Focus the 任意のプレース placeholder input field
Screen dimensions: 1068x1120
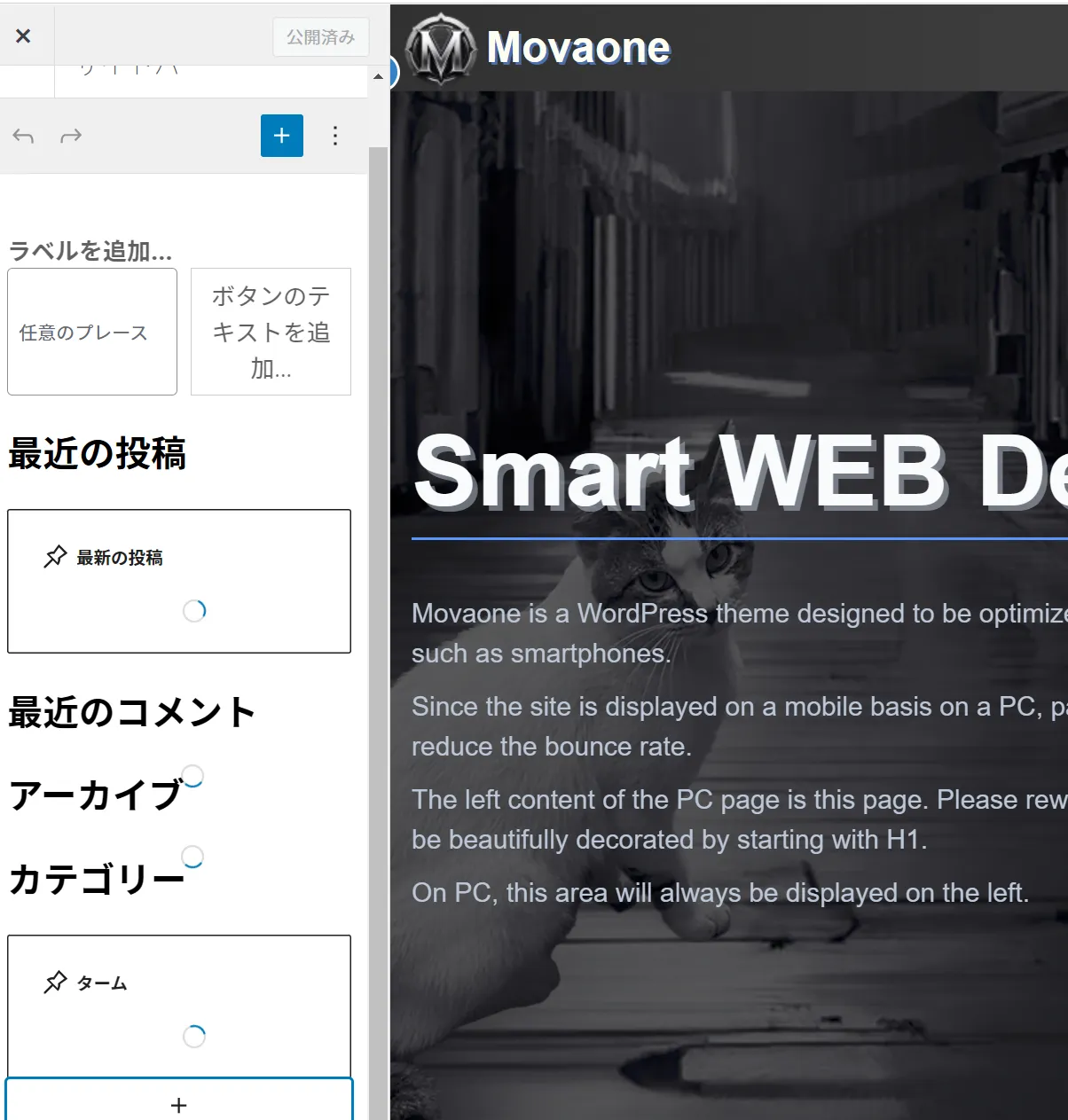(92, 332)
